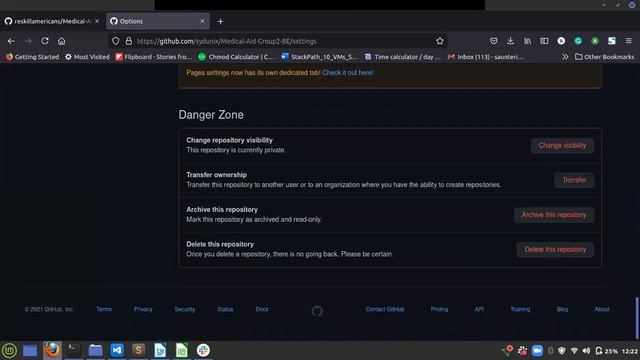Screen dimensions: 640x360
Task: Open the terminal from the taskbar
Action: 73,350
